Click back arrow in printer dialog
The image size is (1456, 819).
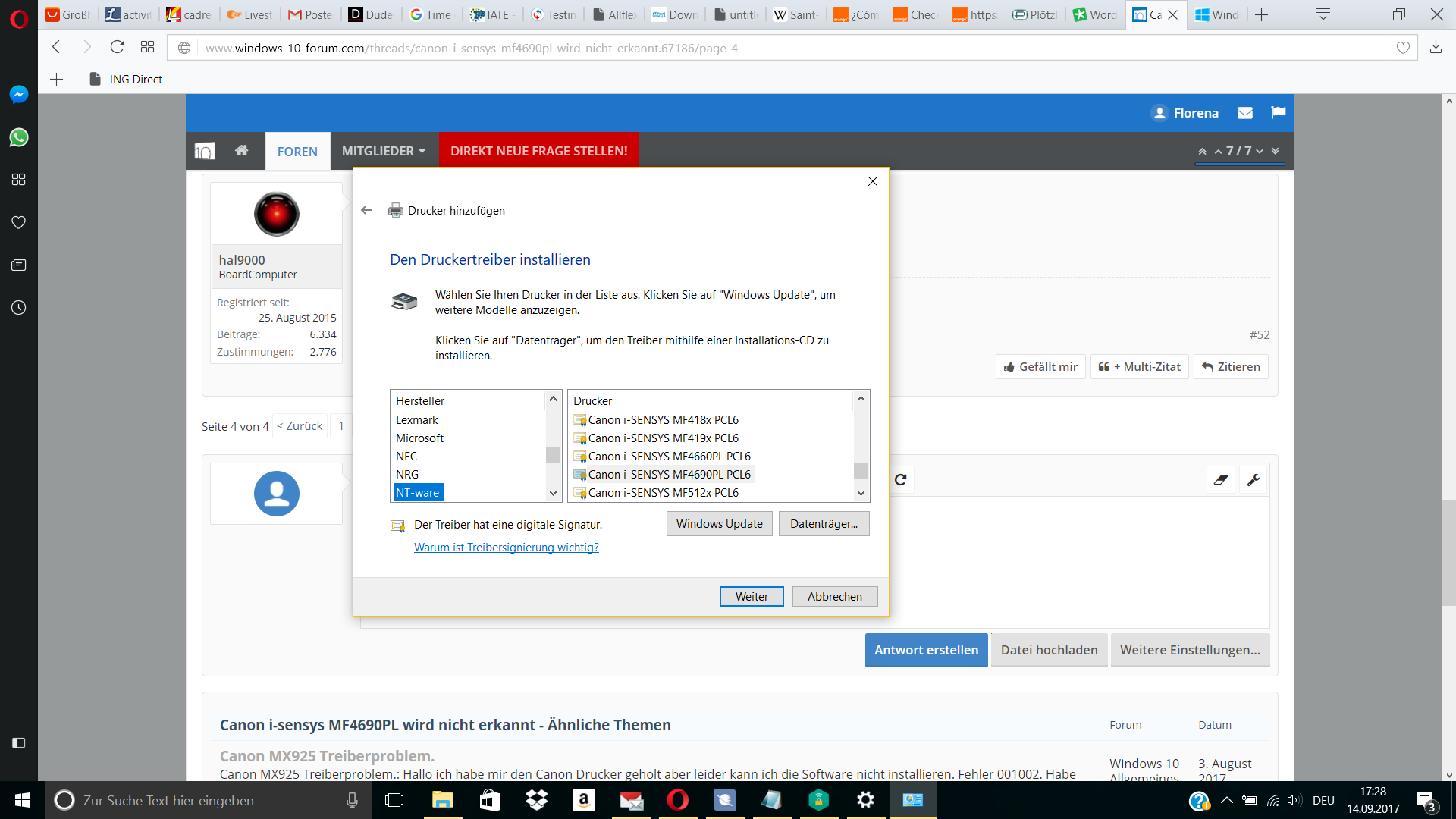[367, 210]
